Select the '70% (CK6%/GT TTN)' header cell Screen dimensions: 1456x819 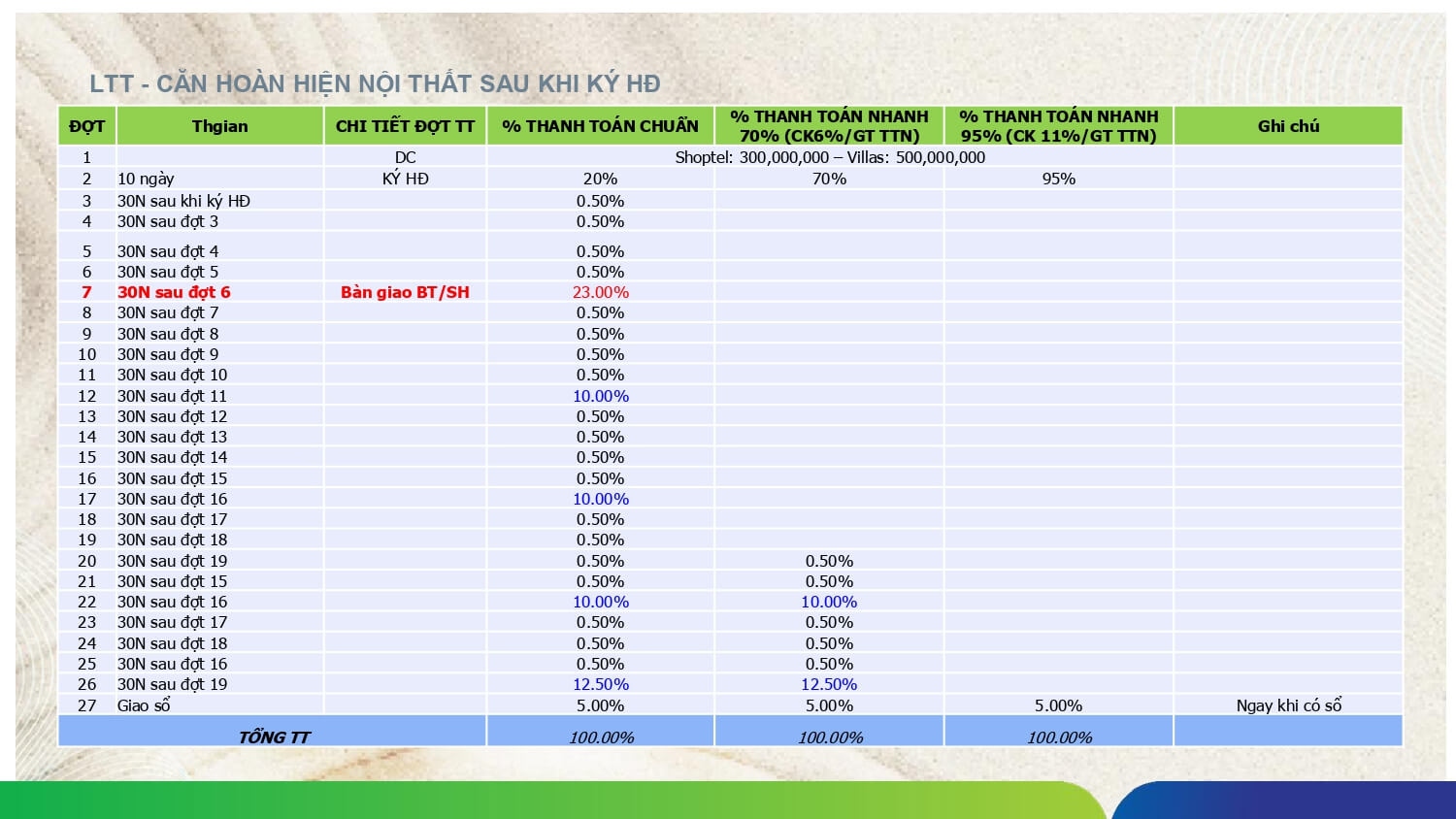click(829, 126)
